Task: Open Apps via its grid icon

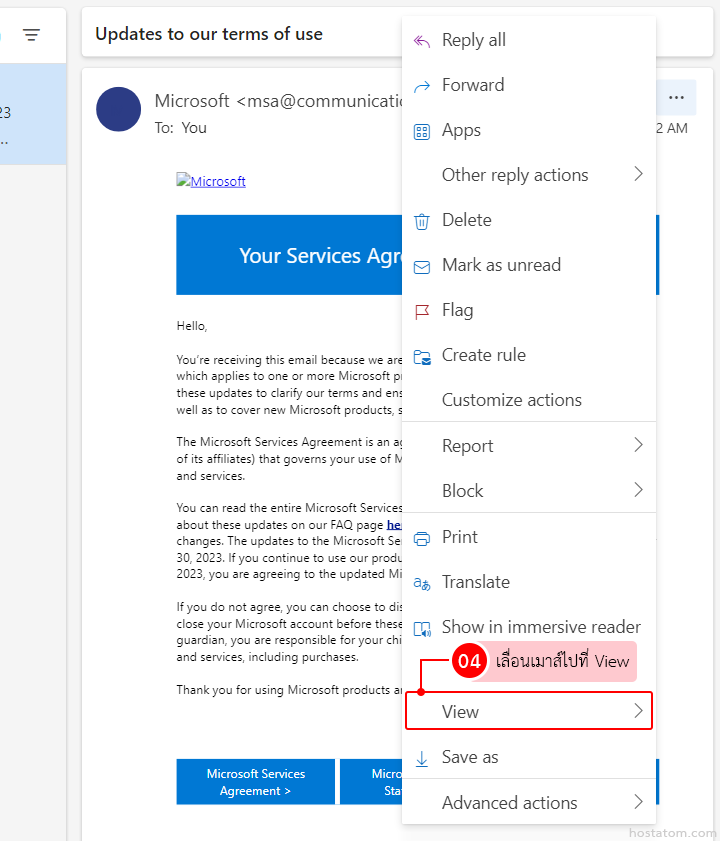Action: tap(422, 131)
